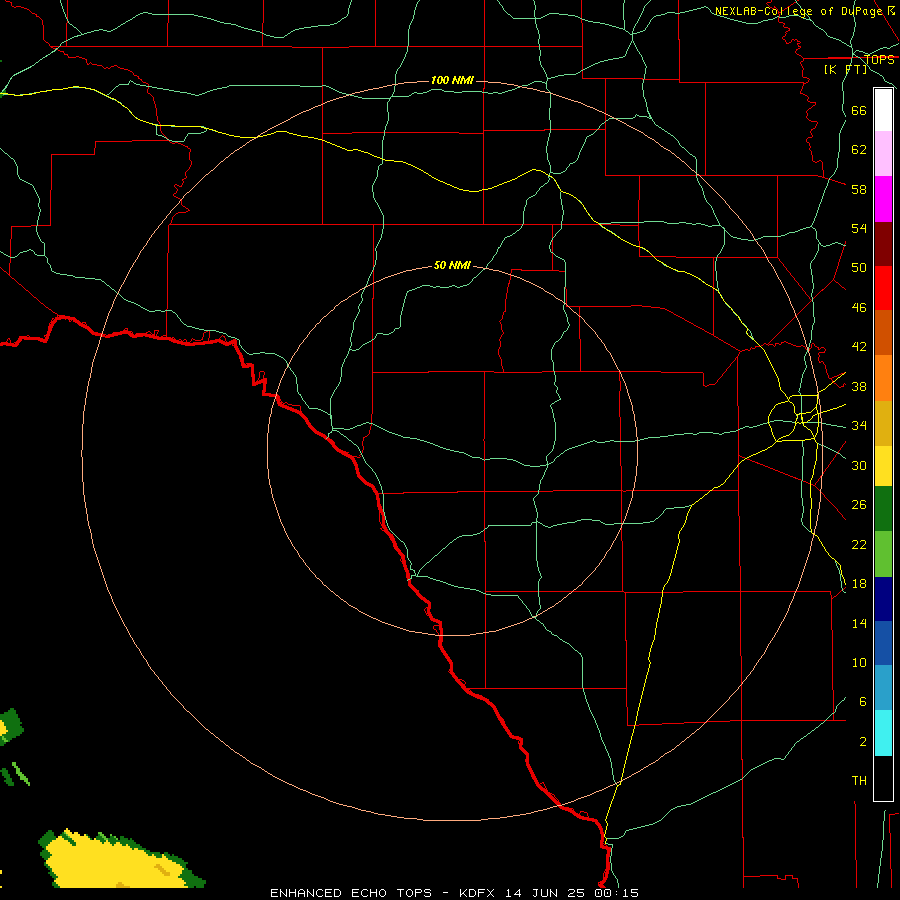Click the "10" legend value
The height and width of the screenshot is (900, 900).
click(859, 663)
